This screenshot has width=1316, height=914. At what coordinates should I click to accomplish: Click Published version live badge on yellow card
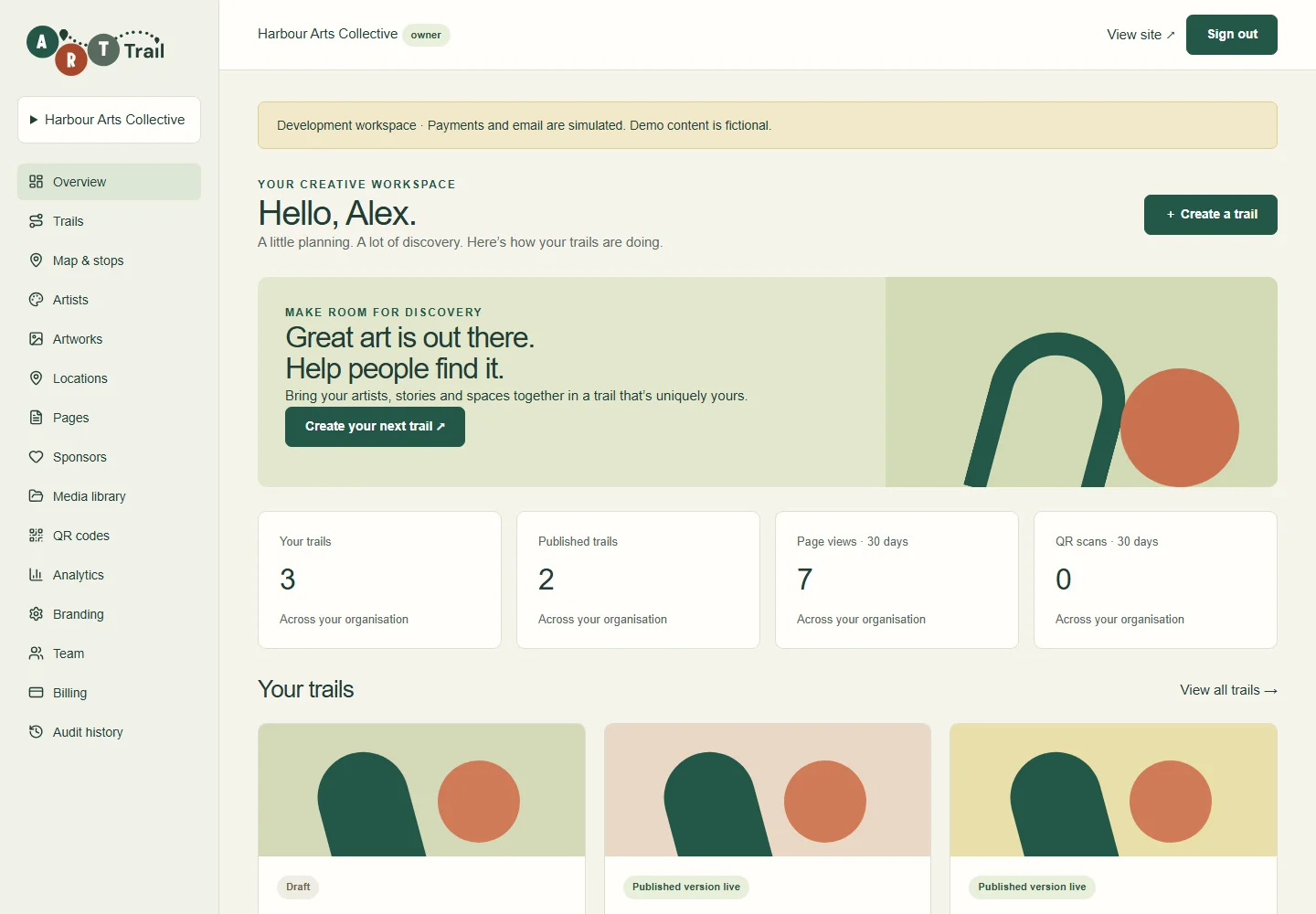point(1032,887)
